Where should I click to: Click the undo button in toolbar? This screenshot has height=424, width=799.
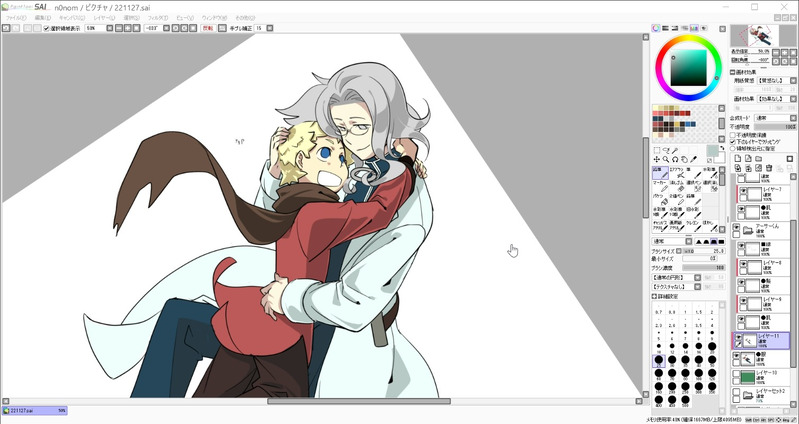(6, 28)
